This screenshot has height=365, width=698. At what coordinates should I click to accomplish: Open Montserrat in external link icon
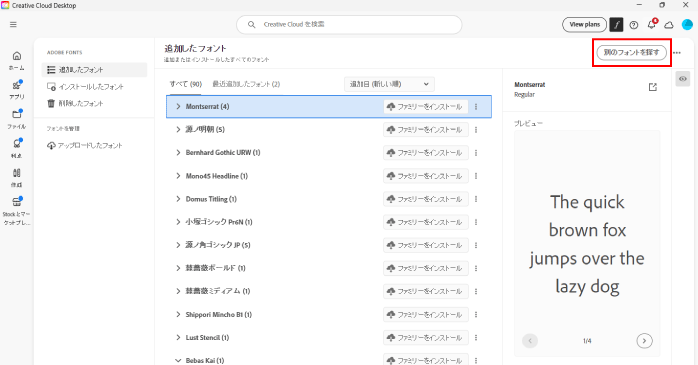tap(653, 87)
